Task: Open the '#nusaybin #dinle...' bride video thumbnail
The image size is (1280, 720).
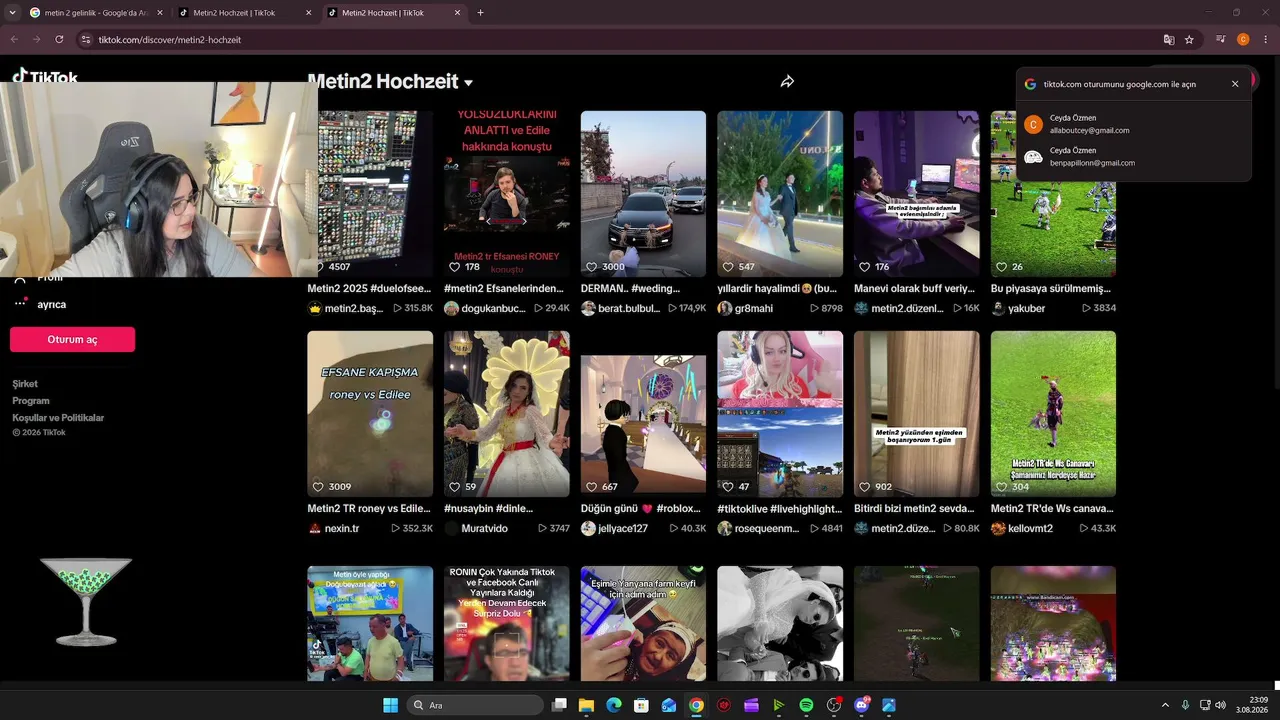Action: 507,414
